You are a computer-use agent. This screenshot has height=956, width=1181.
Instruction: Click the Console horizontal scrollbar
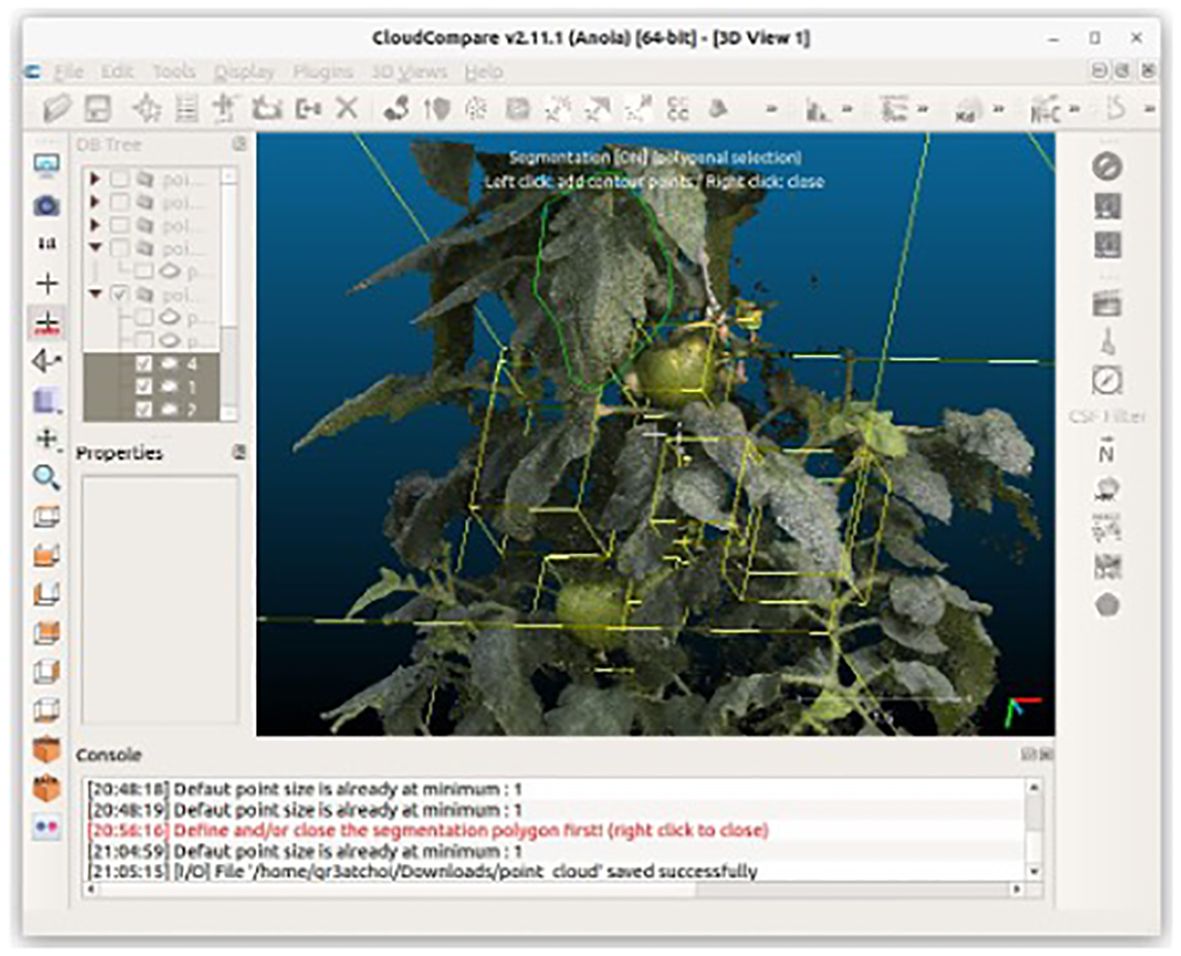(553, 890)
